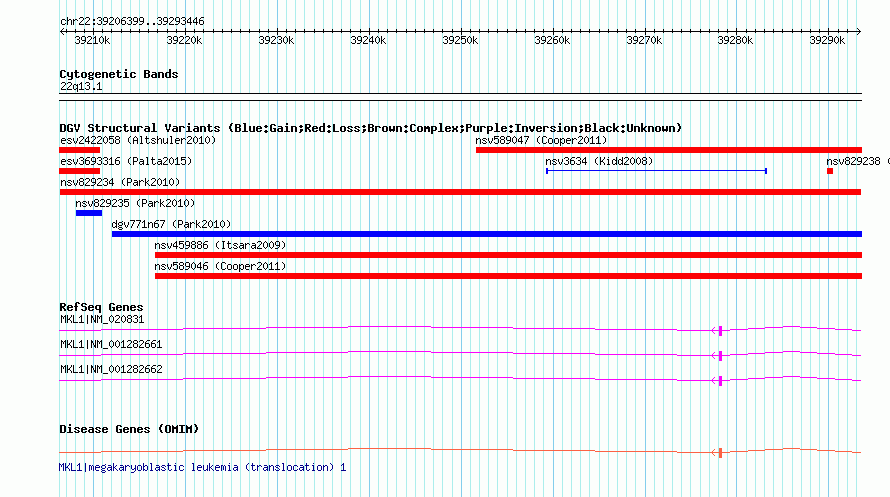Viewport: 890px width, 497px height.
Task: Click the ruler's left arrow end
Action: pyautogui.click(x=62, y=32)
